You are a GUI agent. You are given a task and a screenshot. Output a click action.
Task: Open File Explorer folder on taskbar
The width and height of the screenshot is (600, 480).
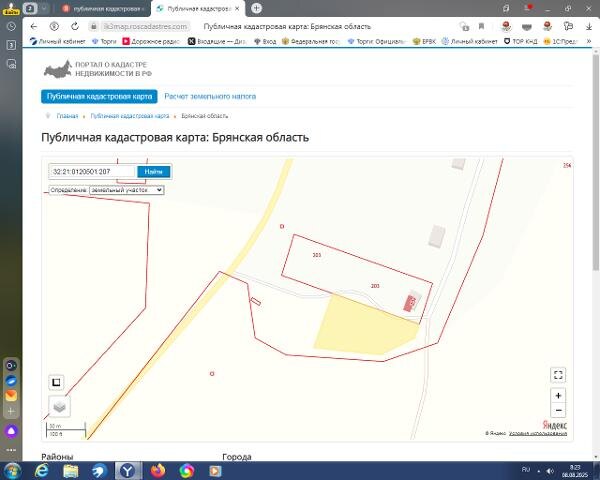(71, 471)
